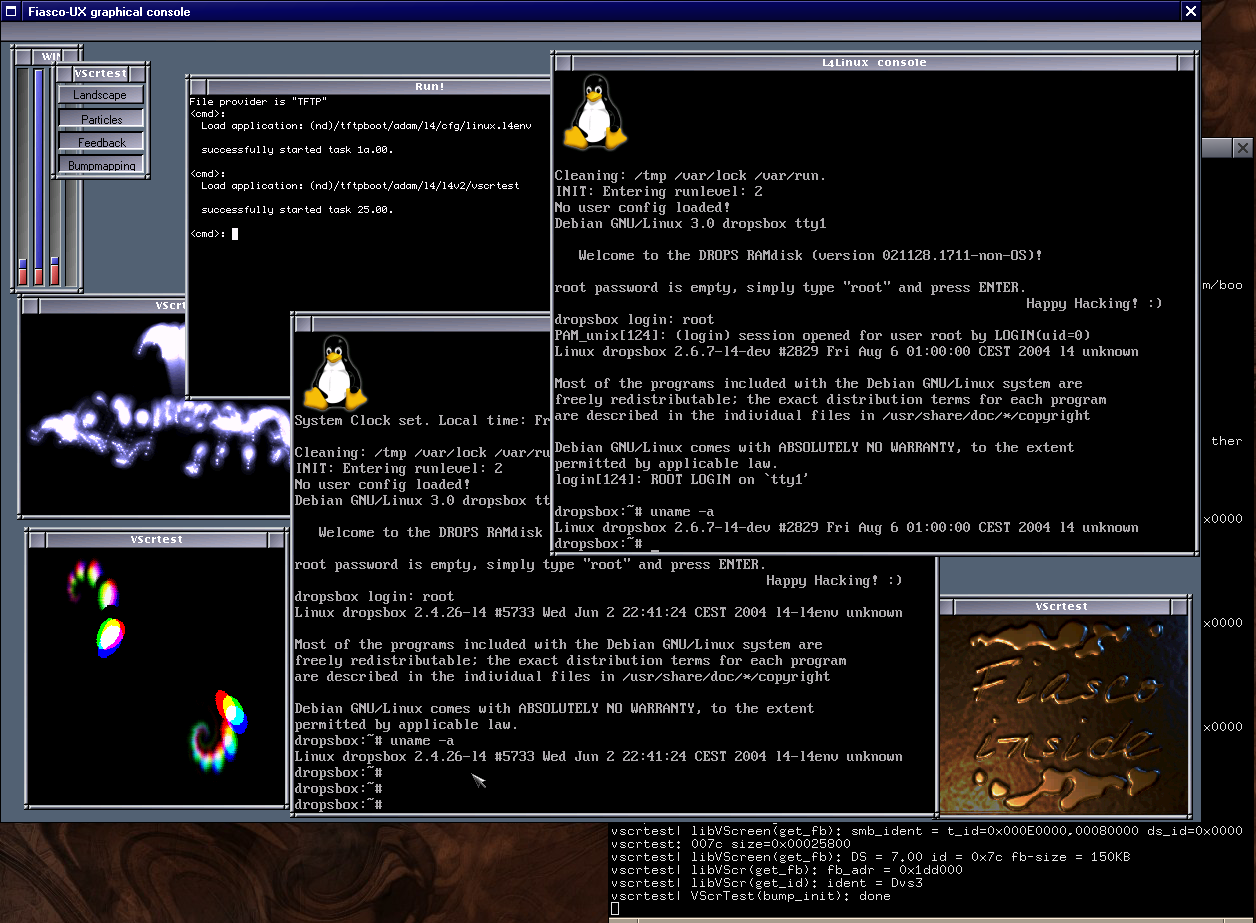Start the Particles demo button
The width and height of the screenshot is (1256, 923).
click(102, 119)
